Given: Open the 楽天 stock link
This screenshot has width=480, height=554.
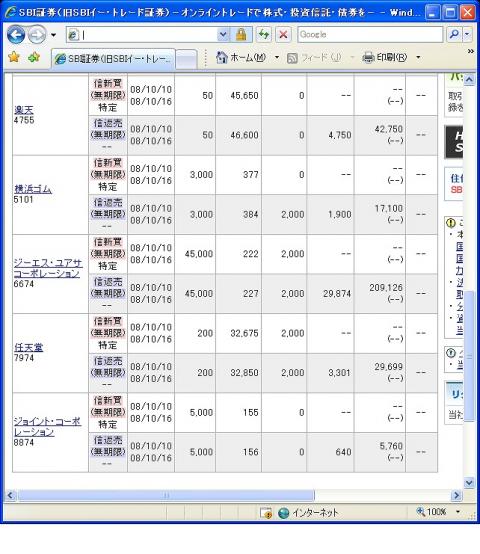Looking at the screenshot, I should (24, 110).
